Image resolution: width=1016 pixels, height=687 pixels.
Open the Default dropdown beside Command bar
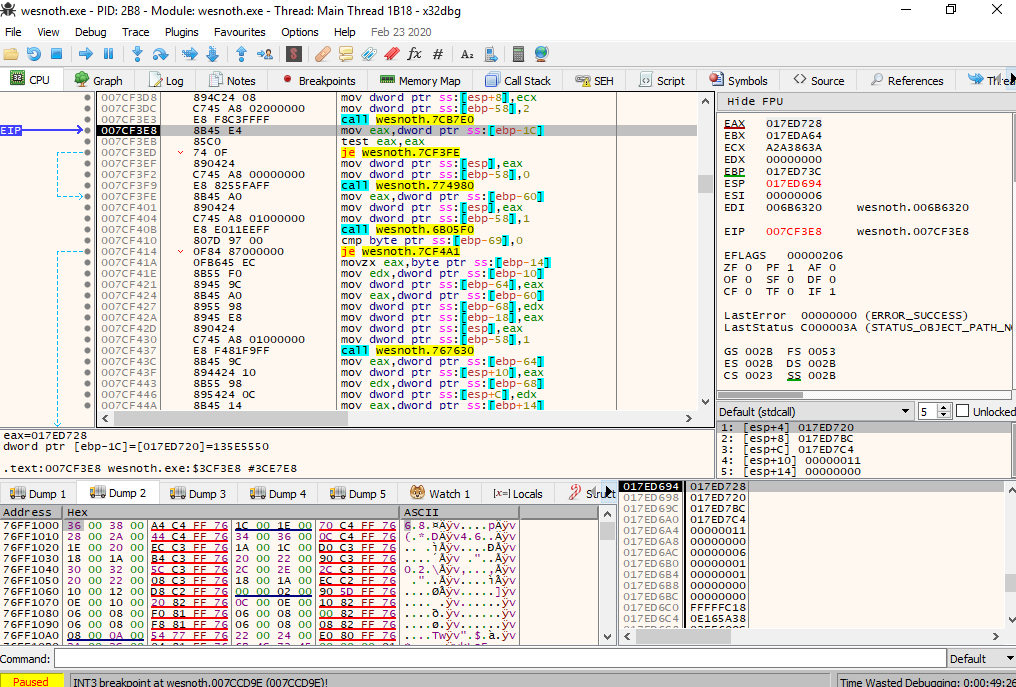click(981, 659)
